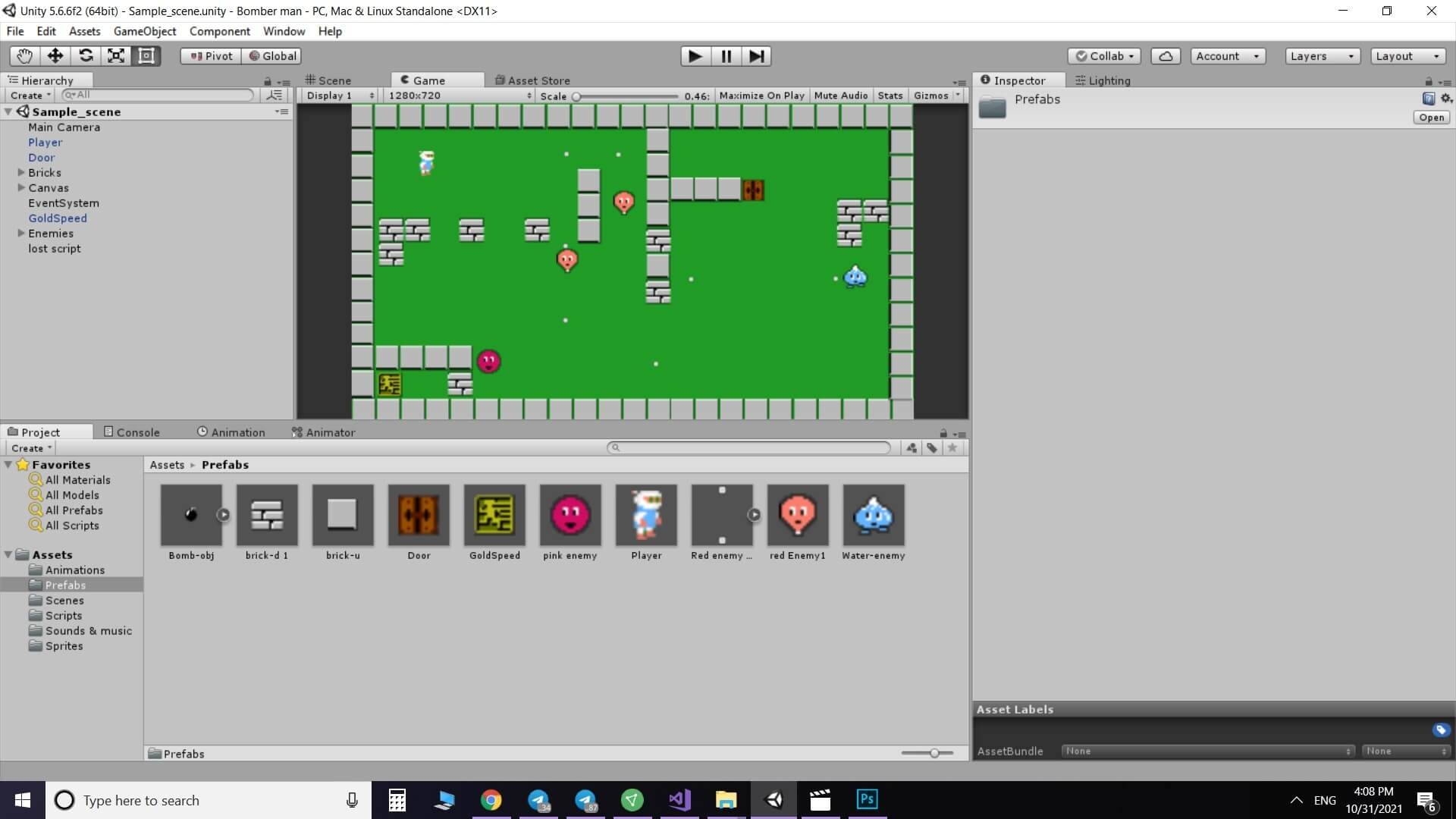Adjust the Game view Scale slider
Viewport: 1456px width, 819px height.
[x=626, y=96]
